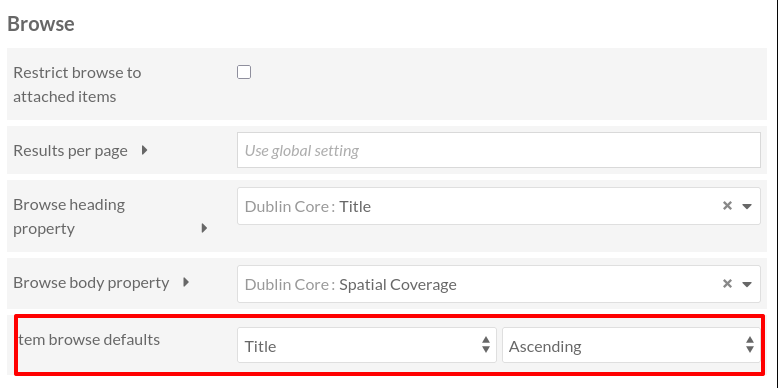Open the Ascending sort order select box
This screenshot has height=388, width=778.
click(631, 345)
